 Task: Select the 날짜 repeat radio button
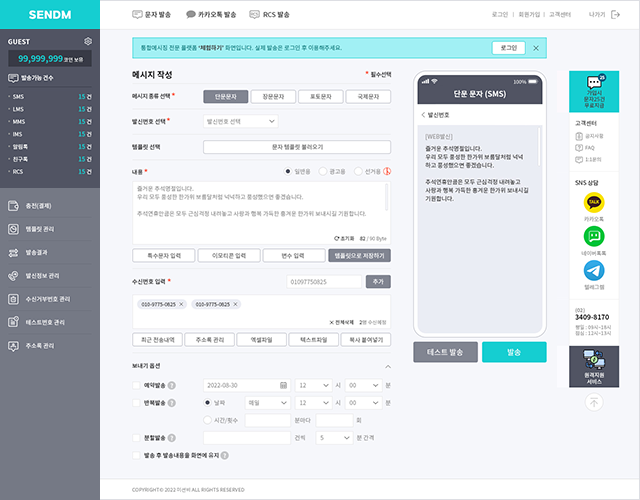(x=207, y=403)
